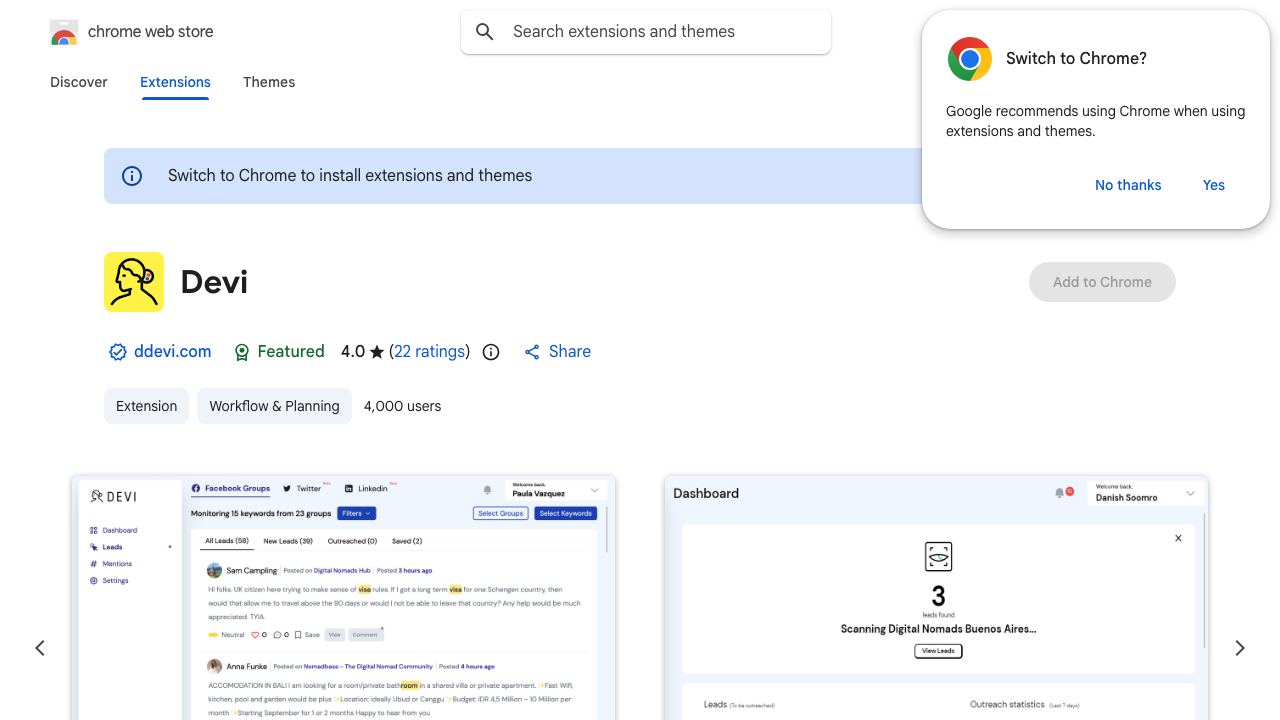
Task: Click the Share icon
Action: [x=532, y=352]
